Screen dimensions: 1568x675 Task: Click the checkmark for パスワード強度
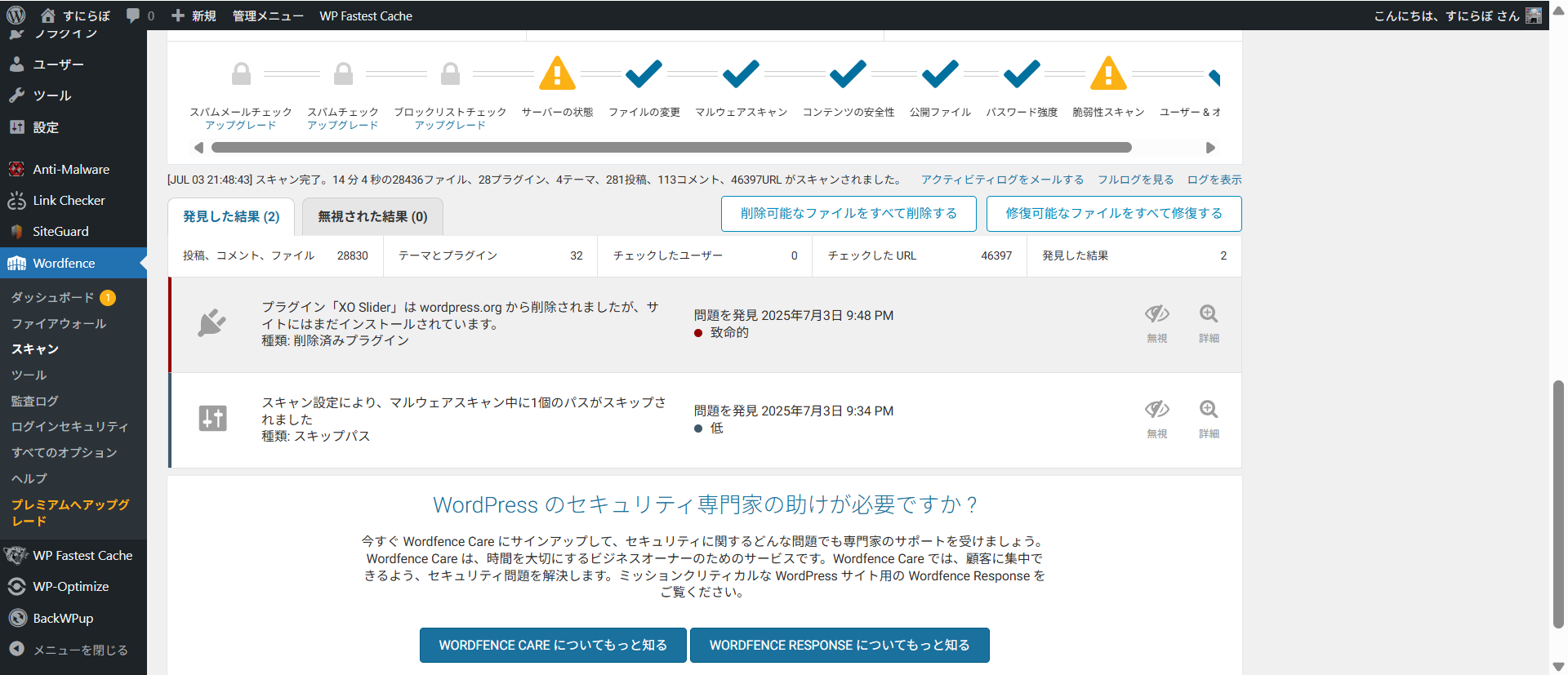click(x=1022, y=73)
